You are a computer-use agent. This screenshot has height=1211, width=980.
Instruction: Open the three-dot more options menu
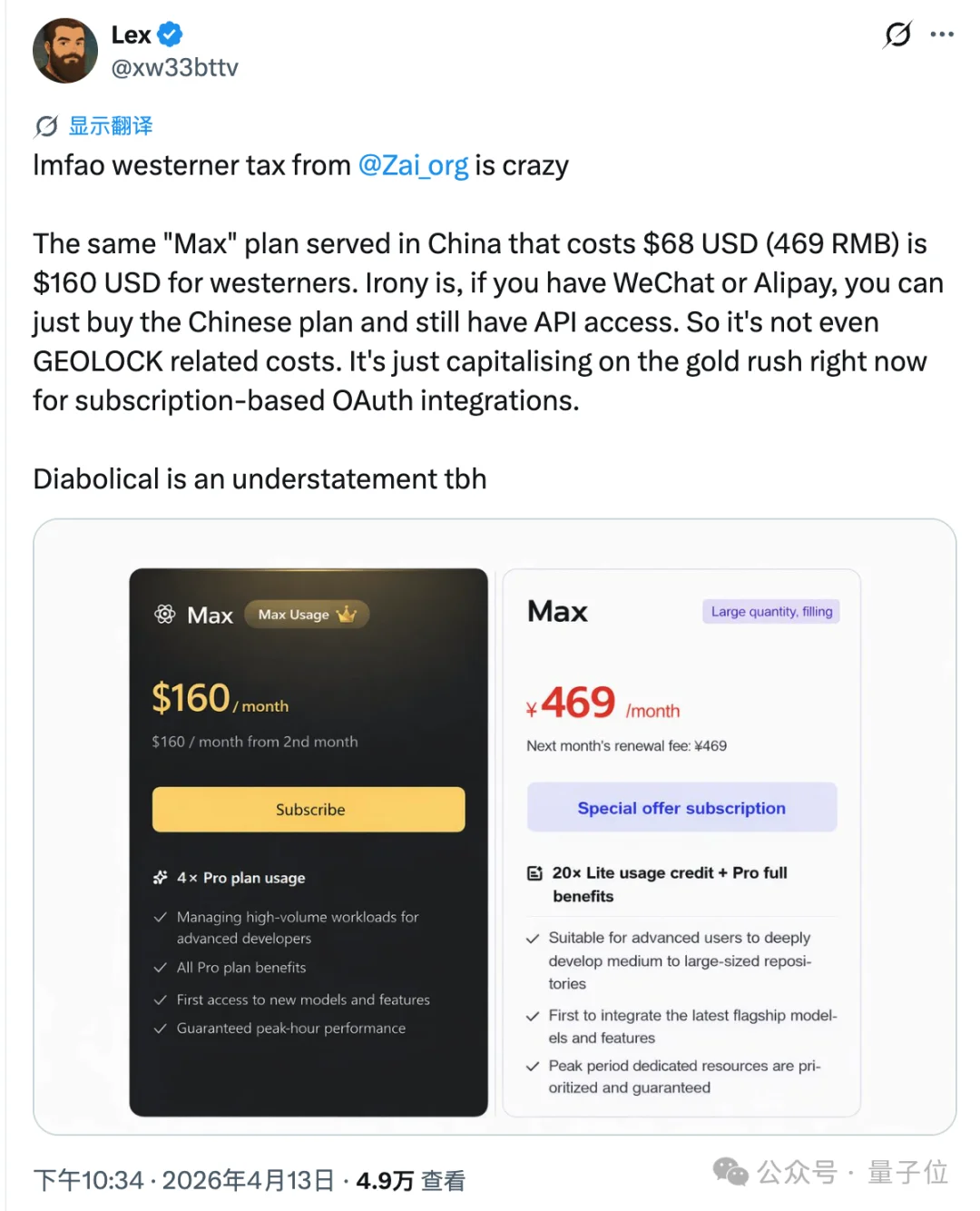(x=942, y=34)
